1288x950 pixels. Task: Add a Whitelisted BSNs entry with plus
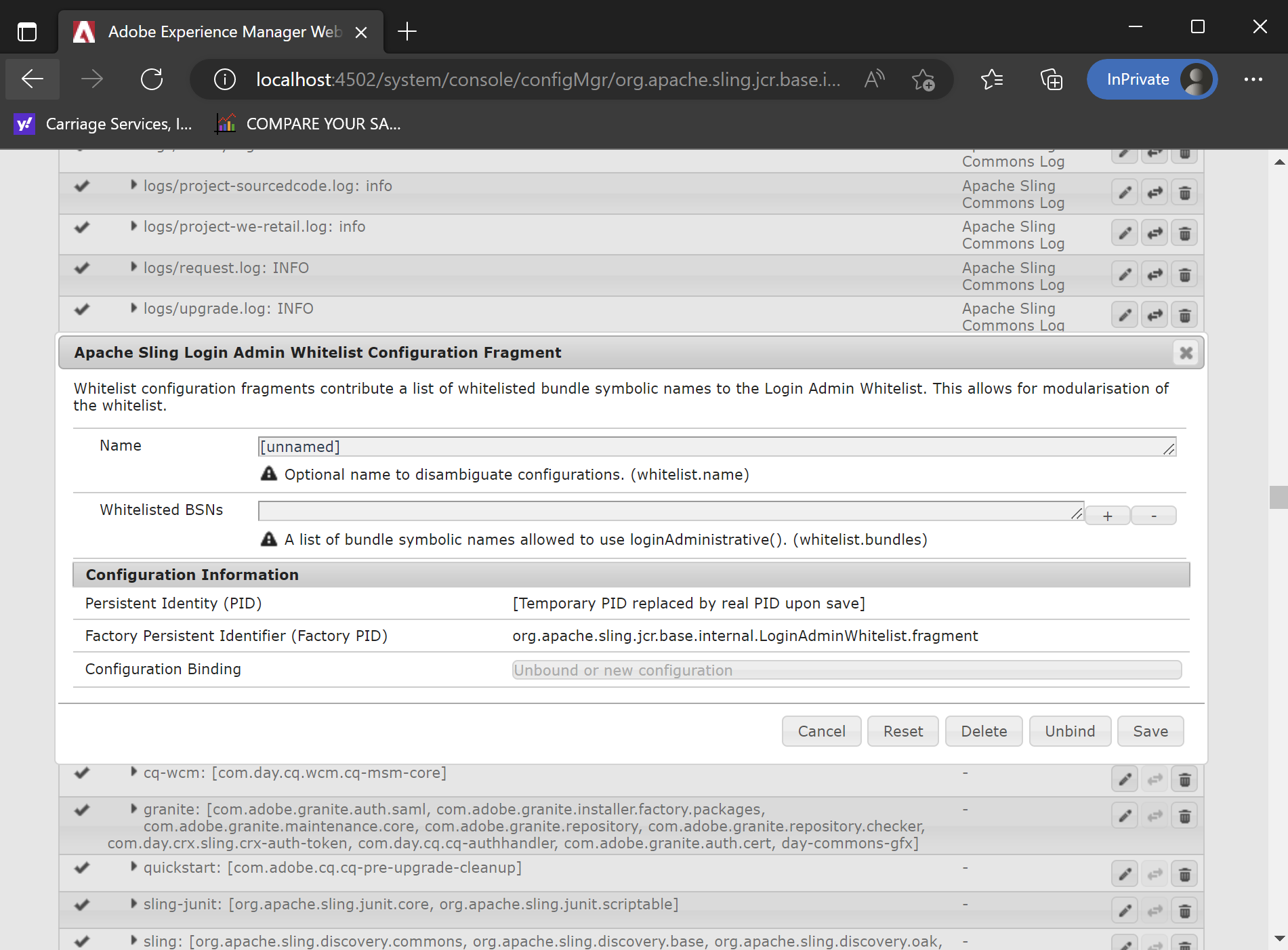click(1107, 516)
